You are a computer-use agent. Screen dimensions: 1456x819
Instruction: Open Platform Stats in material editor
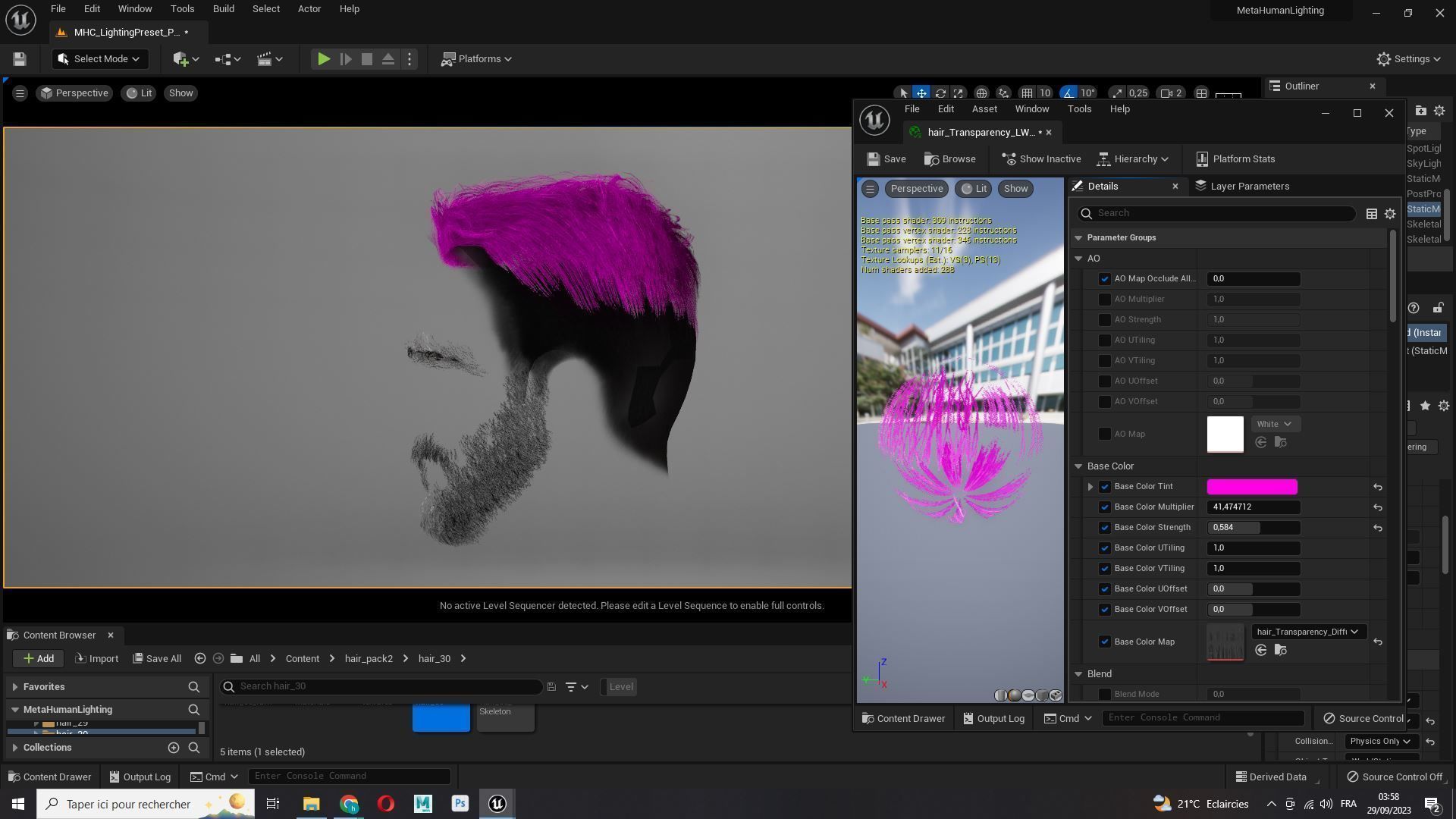point(1235,159)
